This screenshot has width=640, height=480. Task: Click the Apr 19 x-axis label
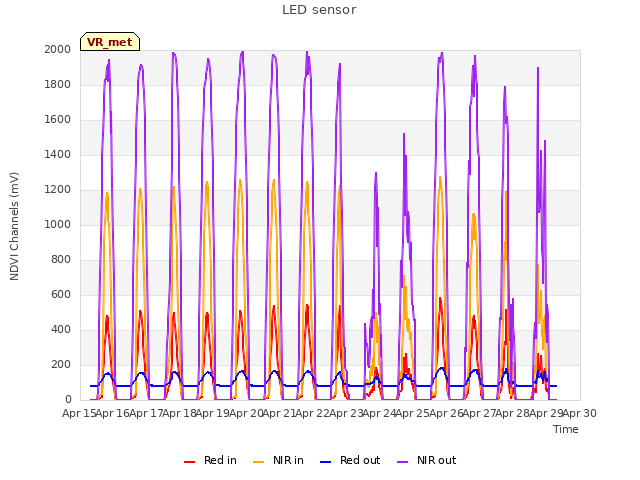pyautogui.click(x=213, y=413)
